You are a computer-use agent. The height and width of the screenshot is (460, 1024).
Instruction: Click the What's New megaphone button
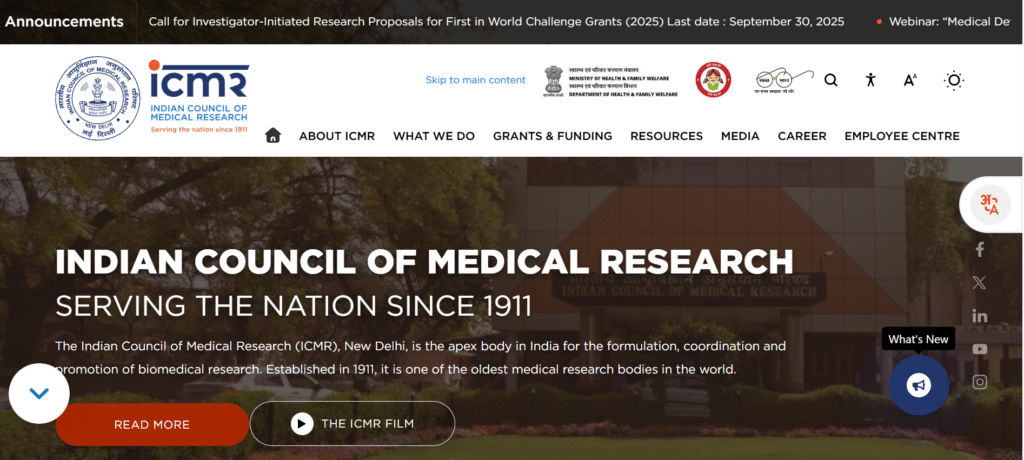tap(919, 385)
